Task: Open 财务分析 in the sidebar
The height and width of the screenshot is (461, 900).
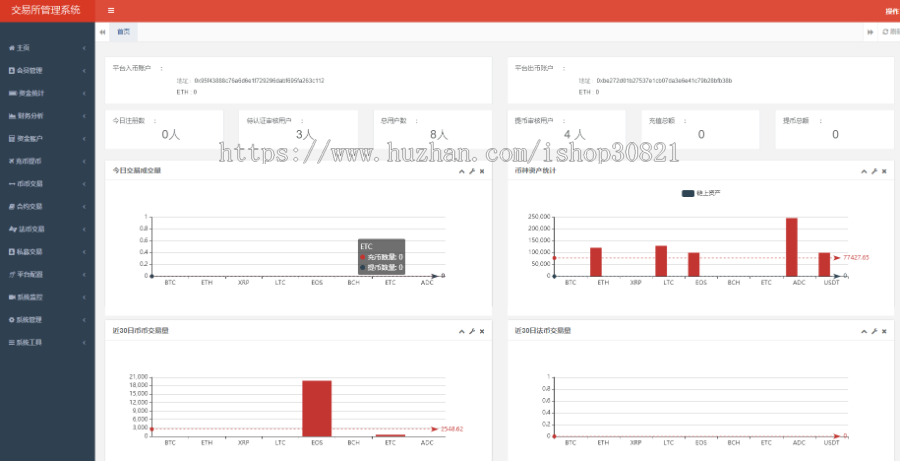Action: 30,115
